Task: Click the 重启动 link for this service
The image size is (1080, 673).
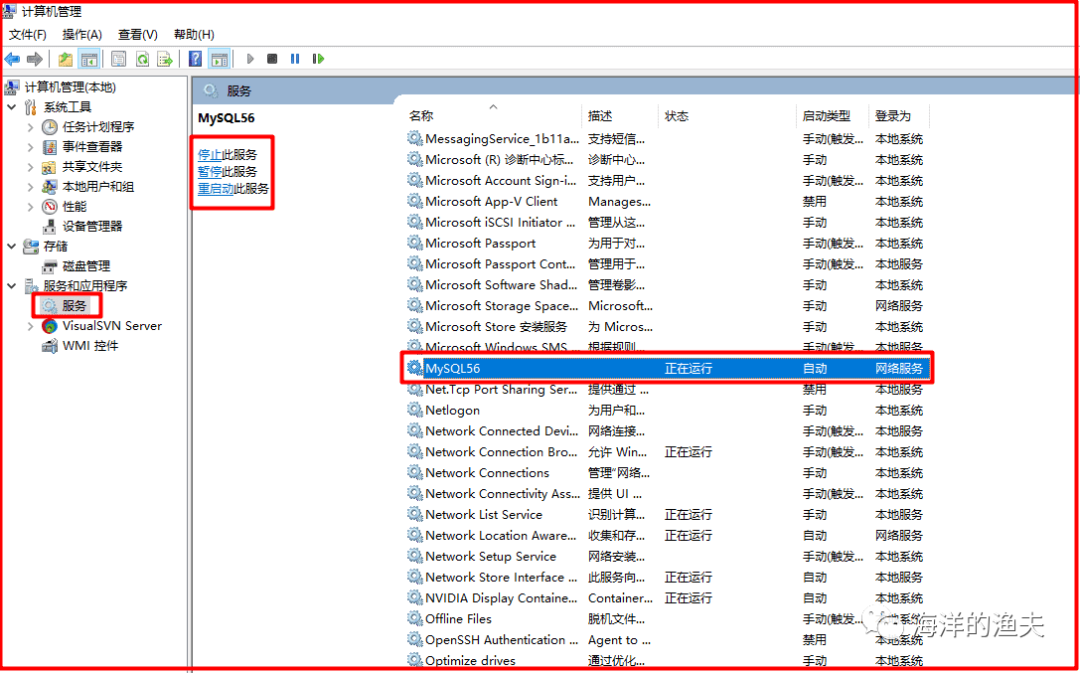Action: click(x=216, y=189)
